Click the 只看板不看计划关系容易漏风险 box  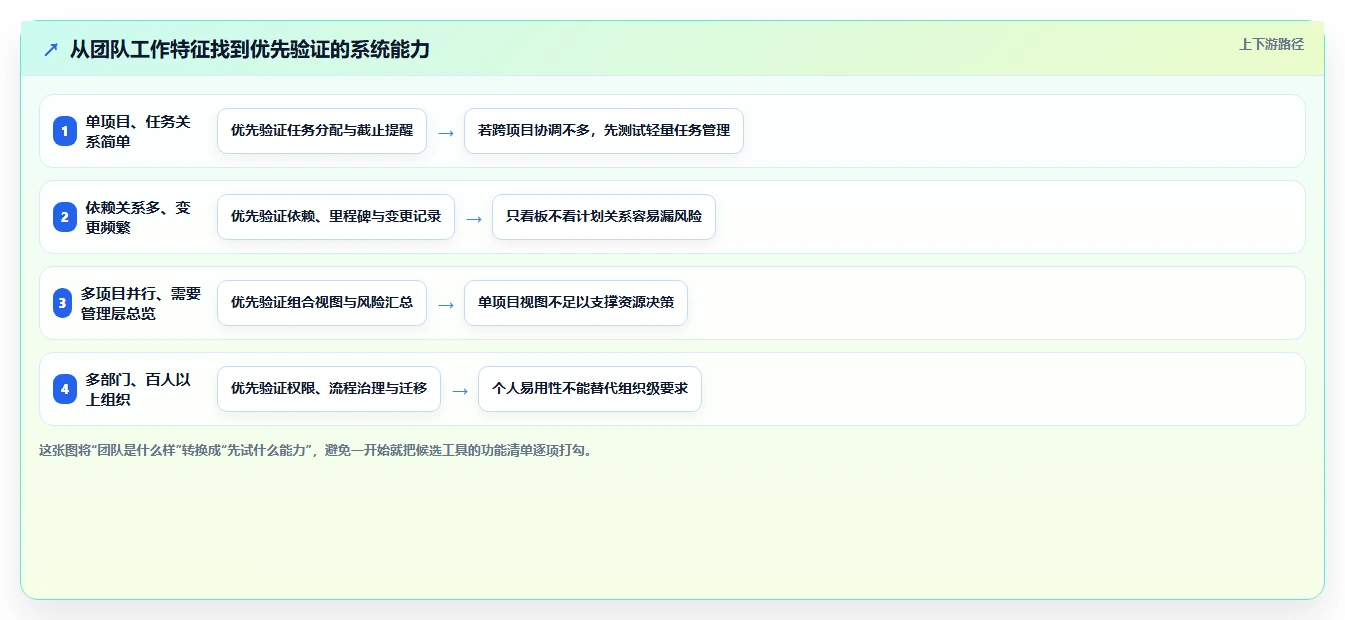(604, 217)
